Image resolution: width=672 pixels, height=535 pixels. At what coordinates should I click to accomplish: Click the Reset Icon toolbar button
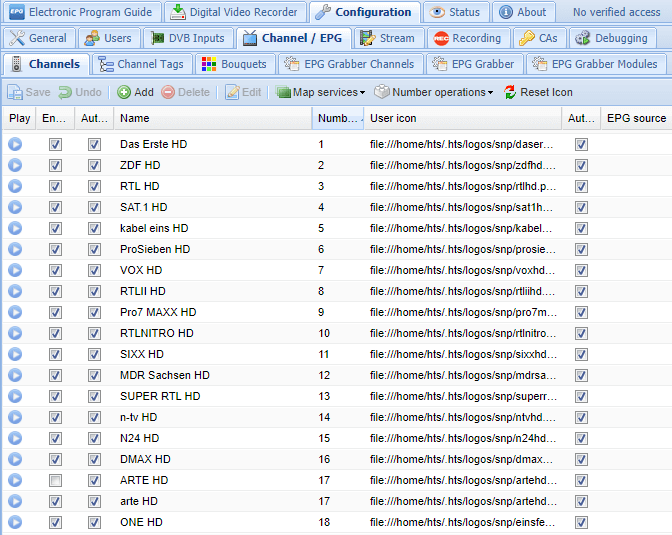537,92
